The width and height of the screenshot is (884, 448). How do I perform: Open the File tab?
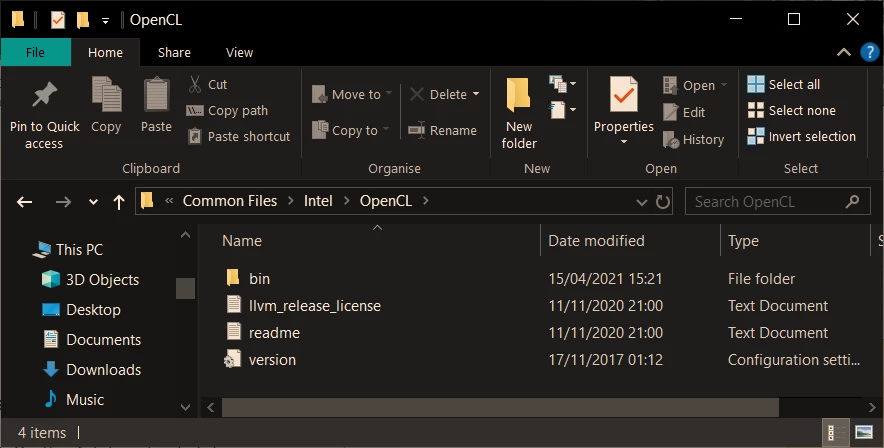click(36, 52)
